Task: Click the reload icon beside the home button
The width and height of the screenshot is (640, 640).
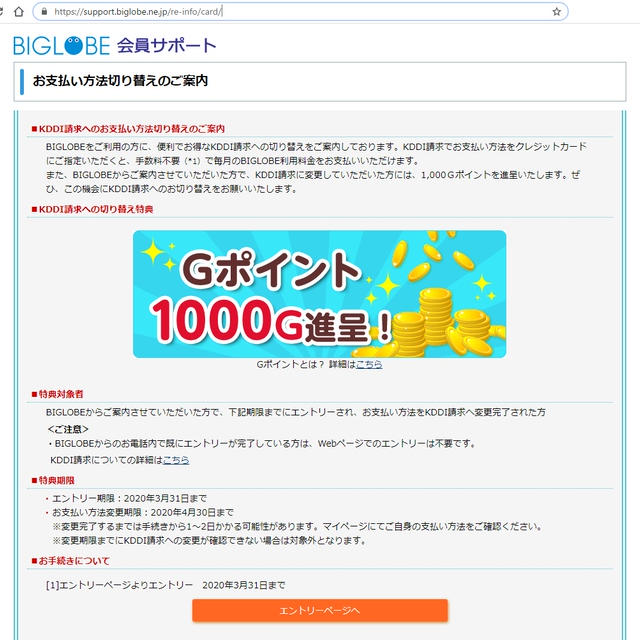Action: (1, 11)
